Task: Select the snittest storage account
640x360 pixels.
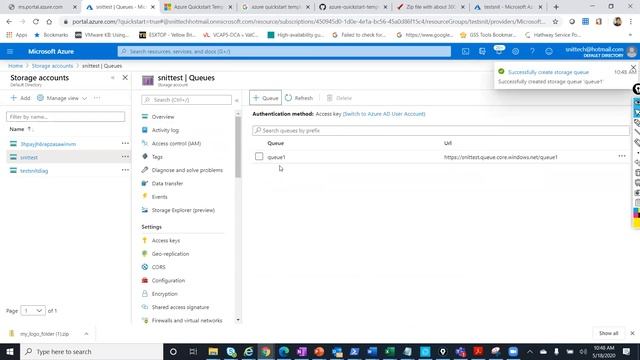Action: click(x=29, y=157)
